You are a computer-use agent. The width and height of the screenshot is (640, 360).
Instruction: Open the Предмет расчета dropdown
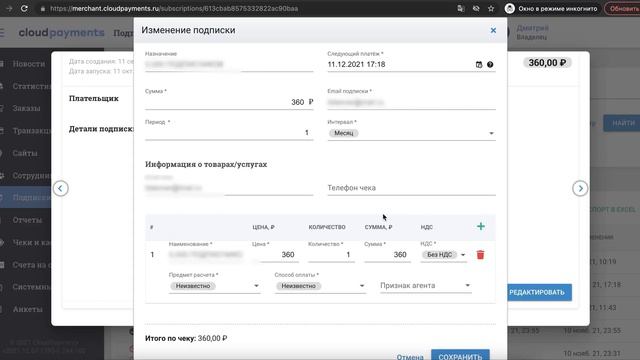coord(215,286)
